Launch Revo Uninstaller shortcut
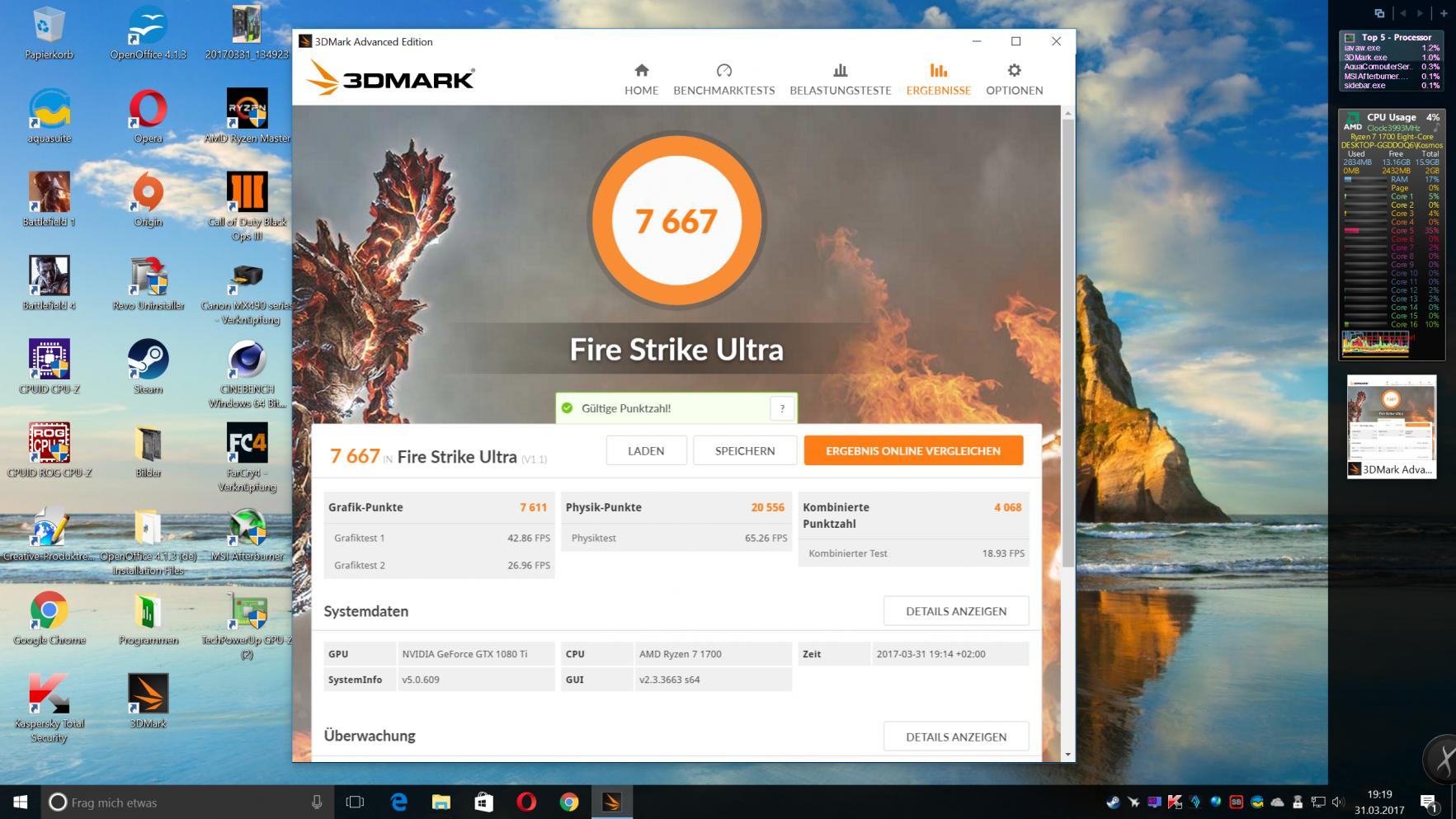This screenshot has width=1456, height=819. [148, 283]
